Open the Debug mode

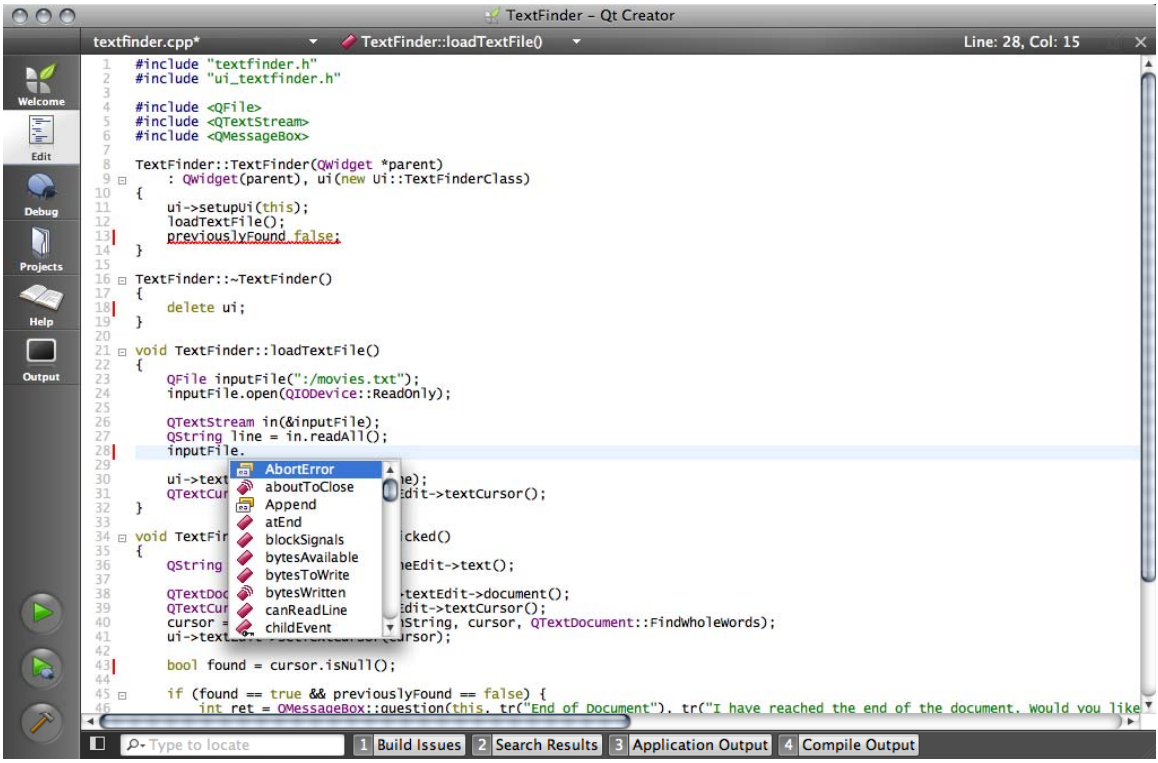(x=41, y=194)
